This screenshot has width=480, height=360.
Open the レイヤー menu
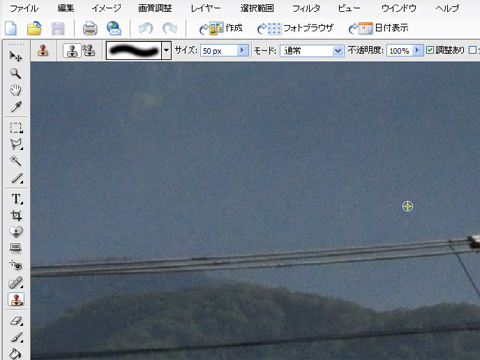click(x=206, y=8)
